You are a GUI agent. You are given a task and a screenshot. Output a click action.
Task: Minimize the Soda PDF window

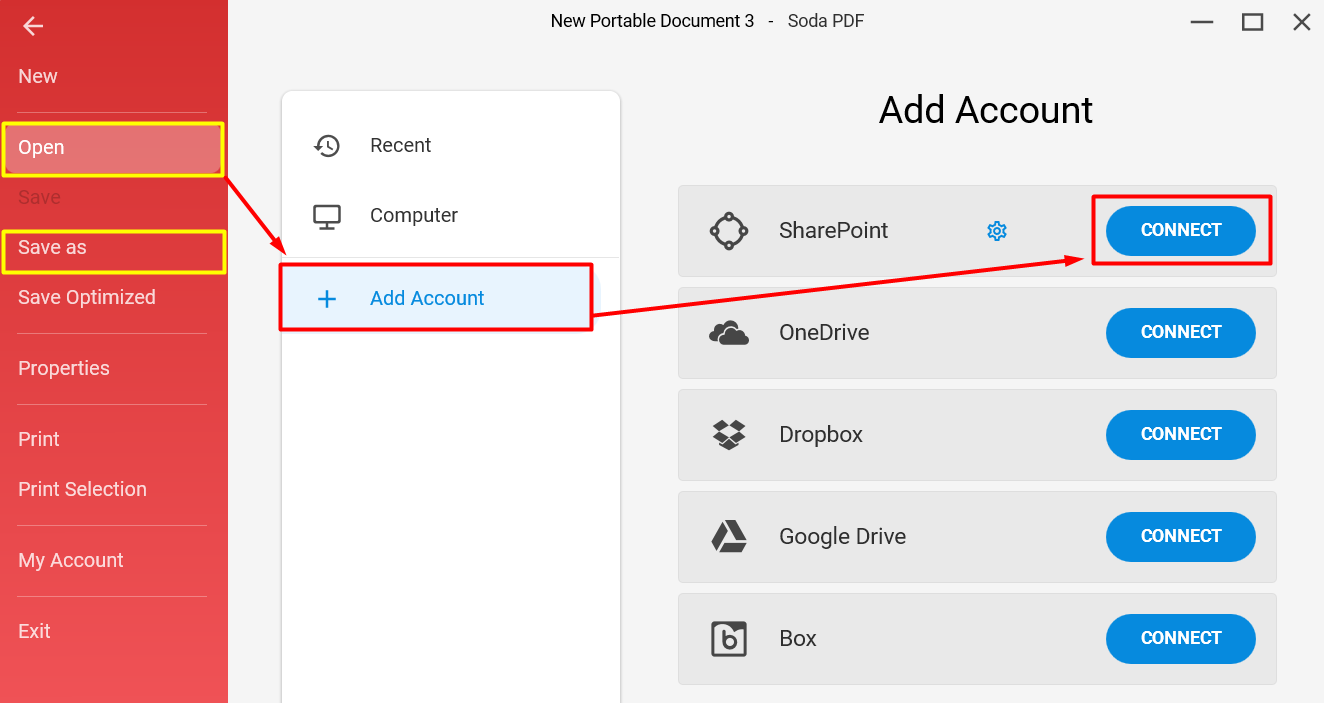(x=1203, y=21)
